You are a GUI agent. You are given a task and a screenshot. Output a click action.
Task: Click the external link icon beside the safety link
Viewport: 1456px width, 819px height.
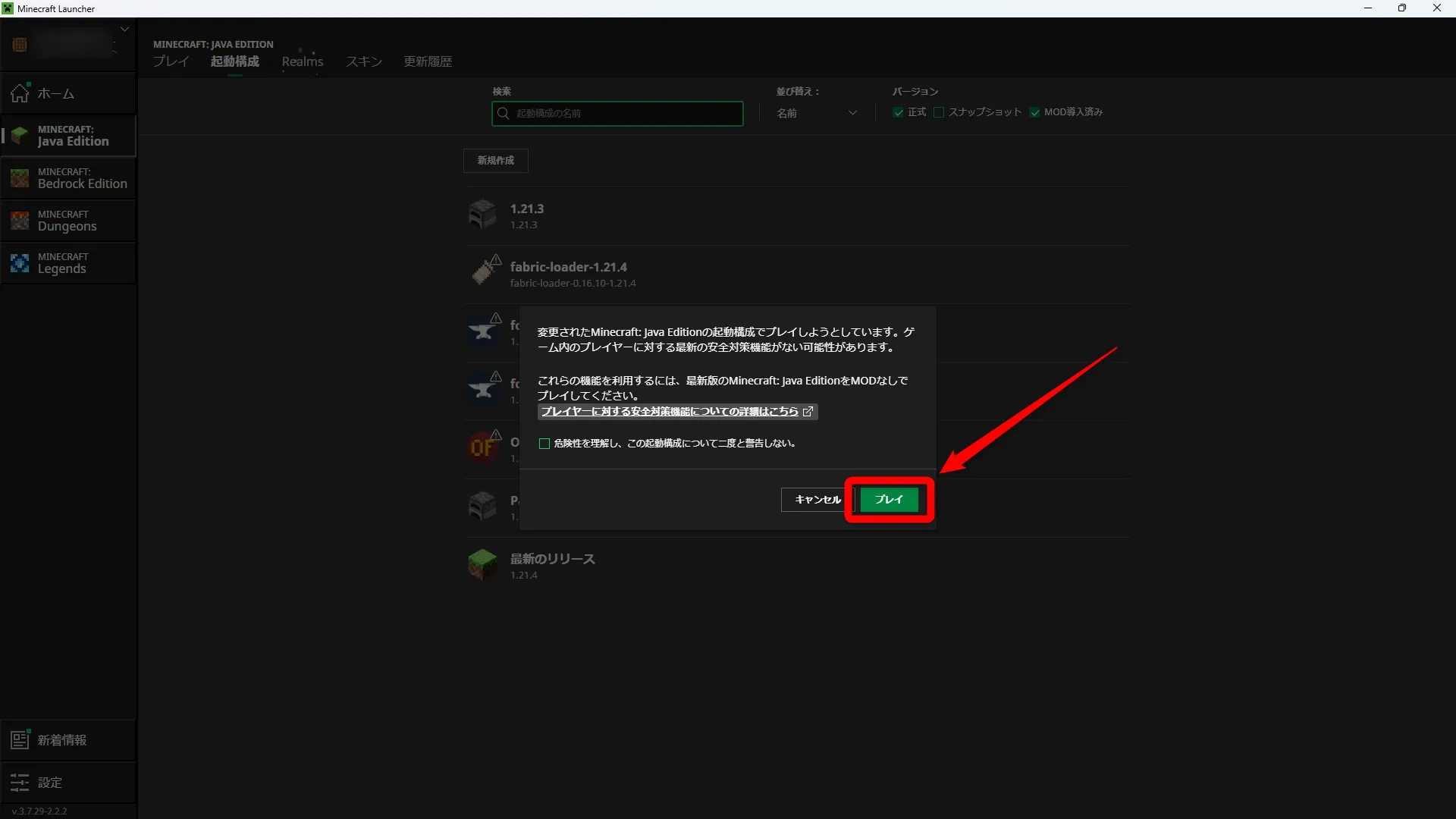[x=808, y=411]
